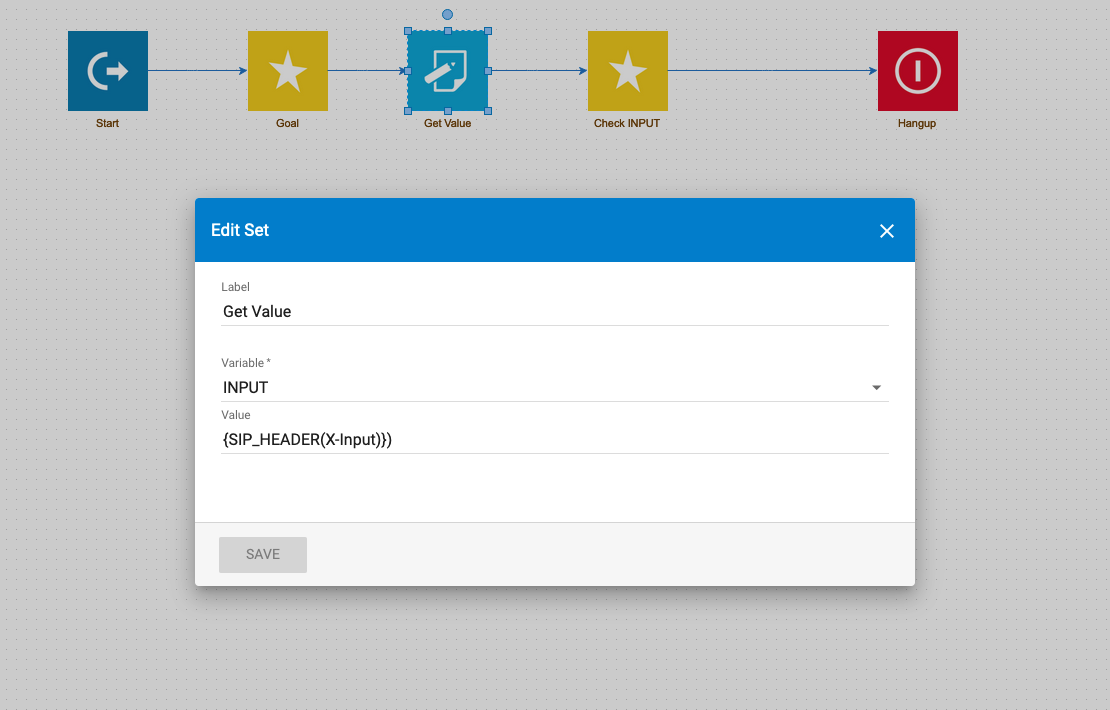Open the Variable dropdown showing INPUT
1110x710 pixels.
[554, 387]
